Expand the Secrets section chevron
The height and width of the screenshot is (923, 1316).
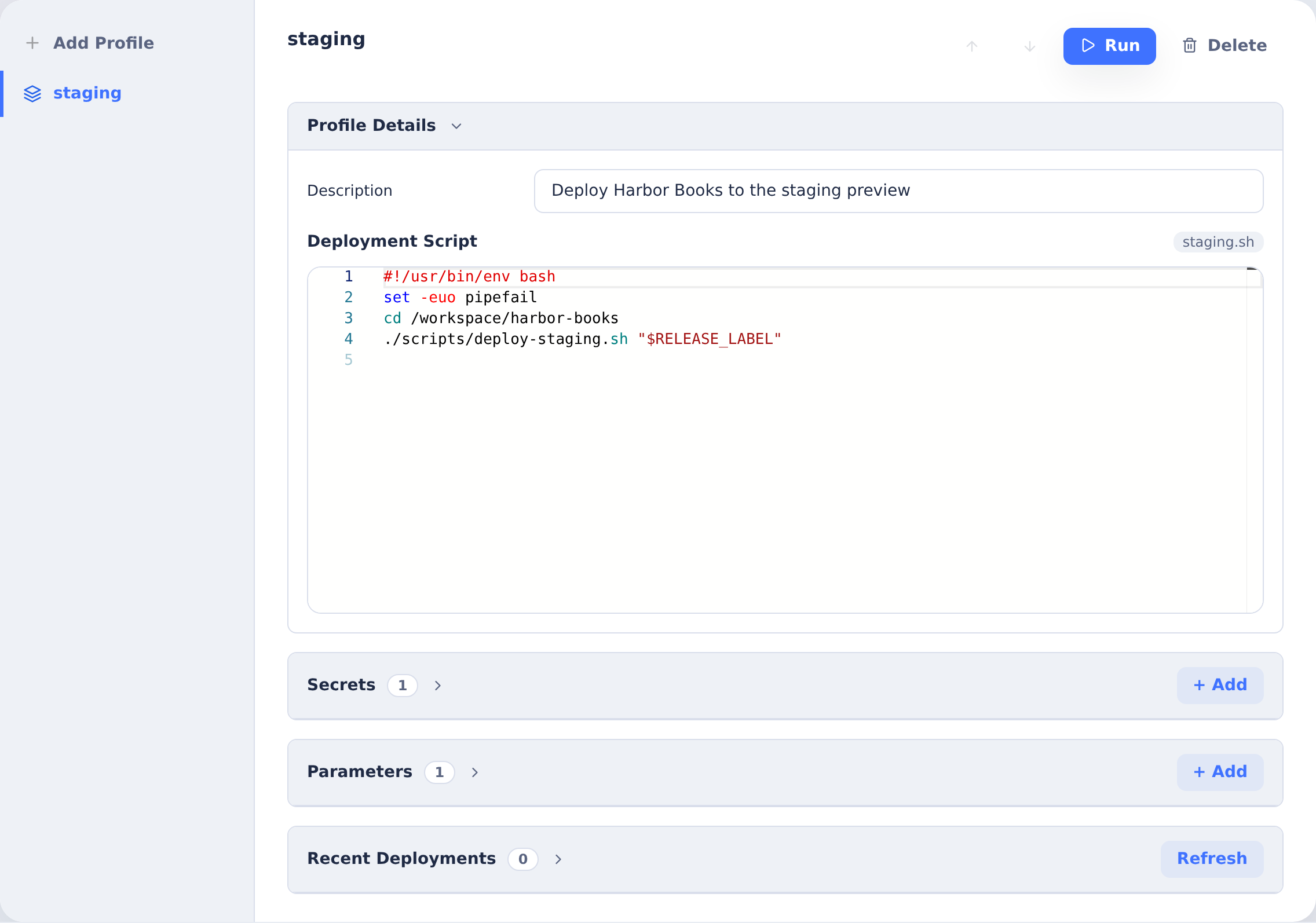click(438, 685)
